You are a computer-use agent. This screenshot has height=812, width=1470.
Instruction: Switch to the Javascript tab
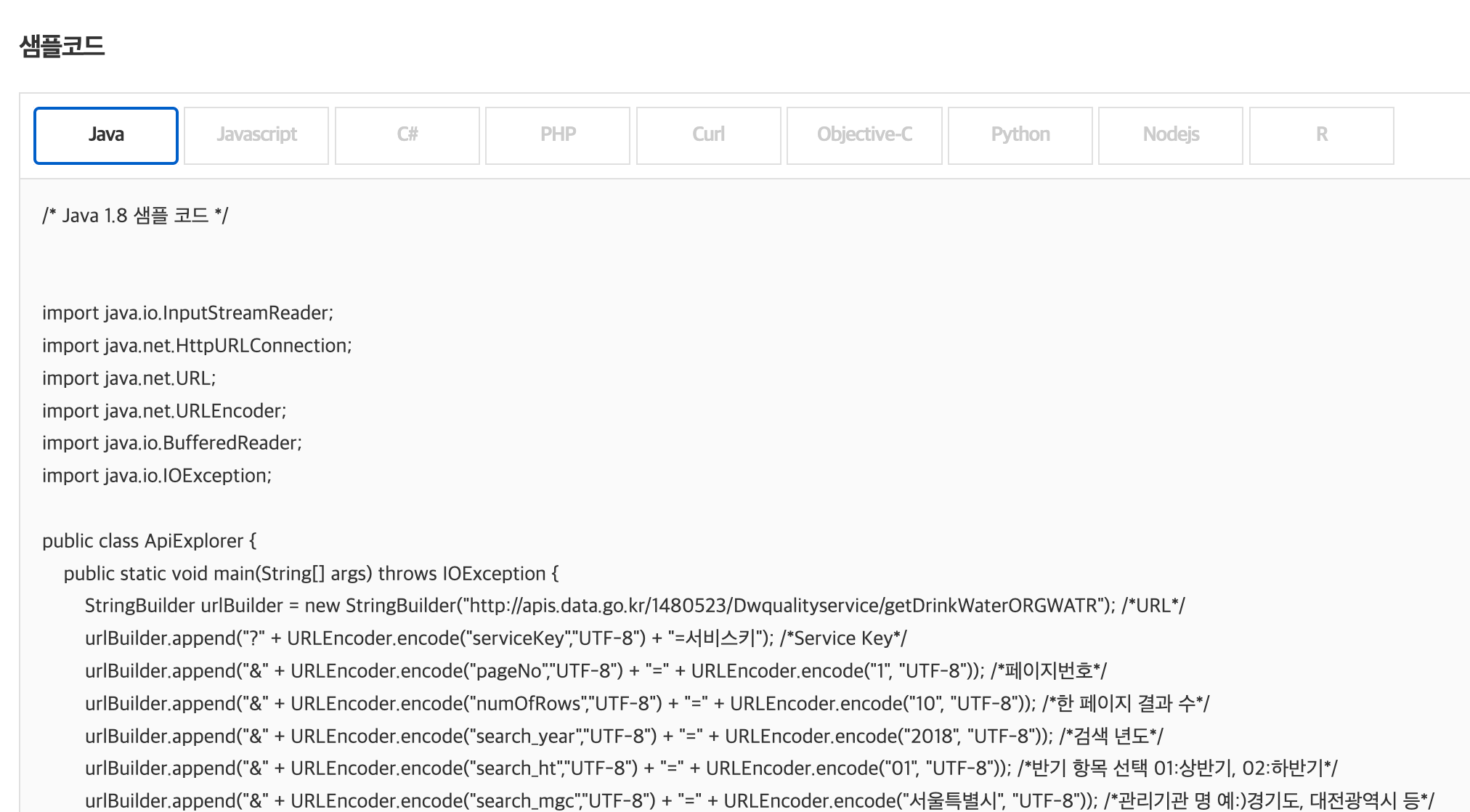click(256, 135)
